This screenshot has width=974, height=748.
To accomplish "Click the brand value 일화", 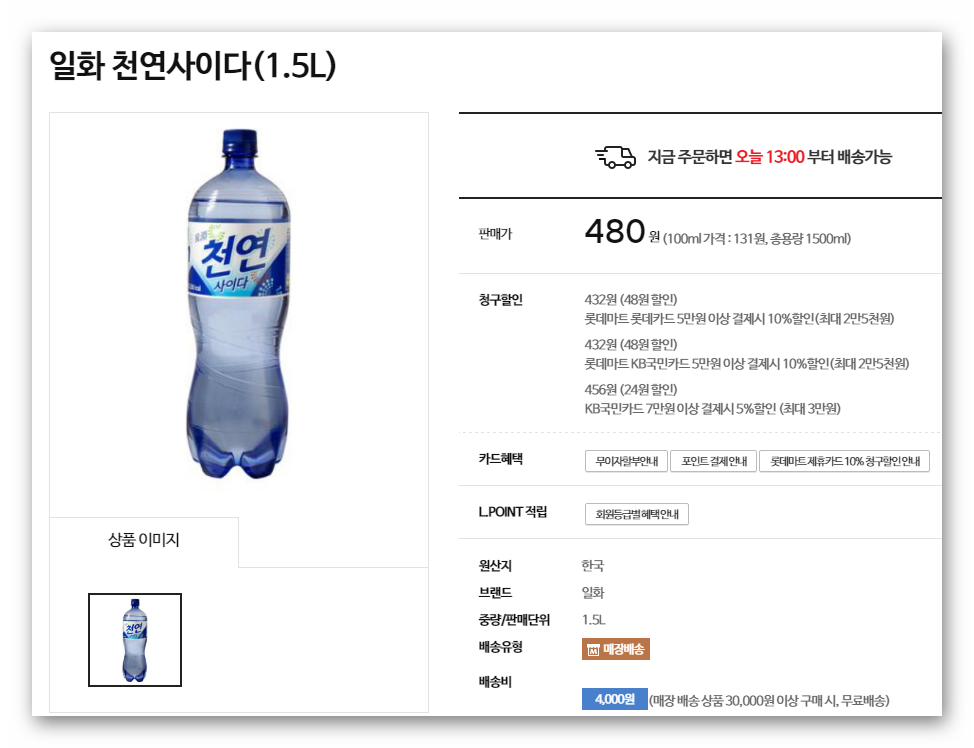I will [x=593, y=593].
